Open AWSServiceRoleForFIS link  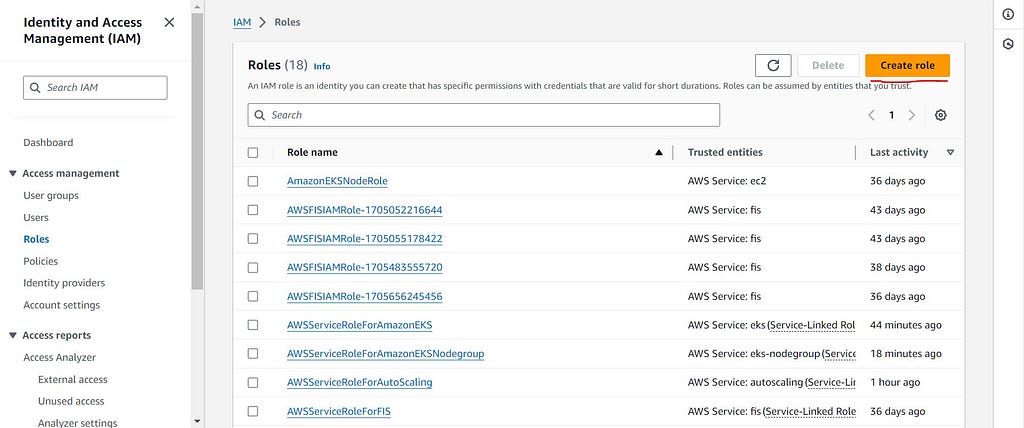click(338, 411)
